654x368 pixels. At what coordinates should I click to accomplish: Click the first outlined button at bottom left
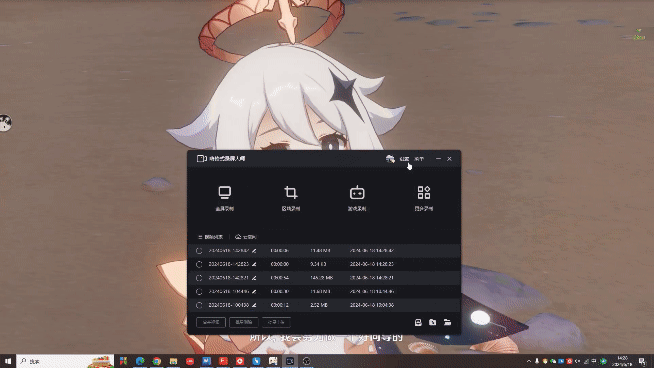(211, 322)
